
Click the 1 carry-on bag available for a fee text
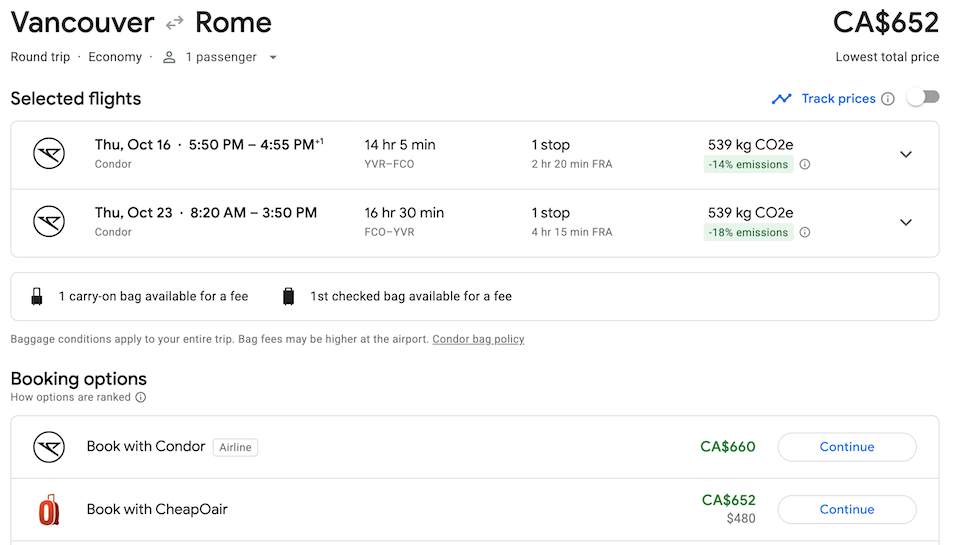(153, 296)
